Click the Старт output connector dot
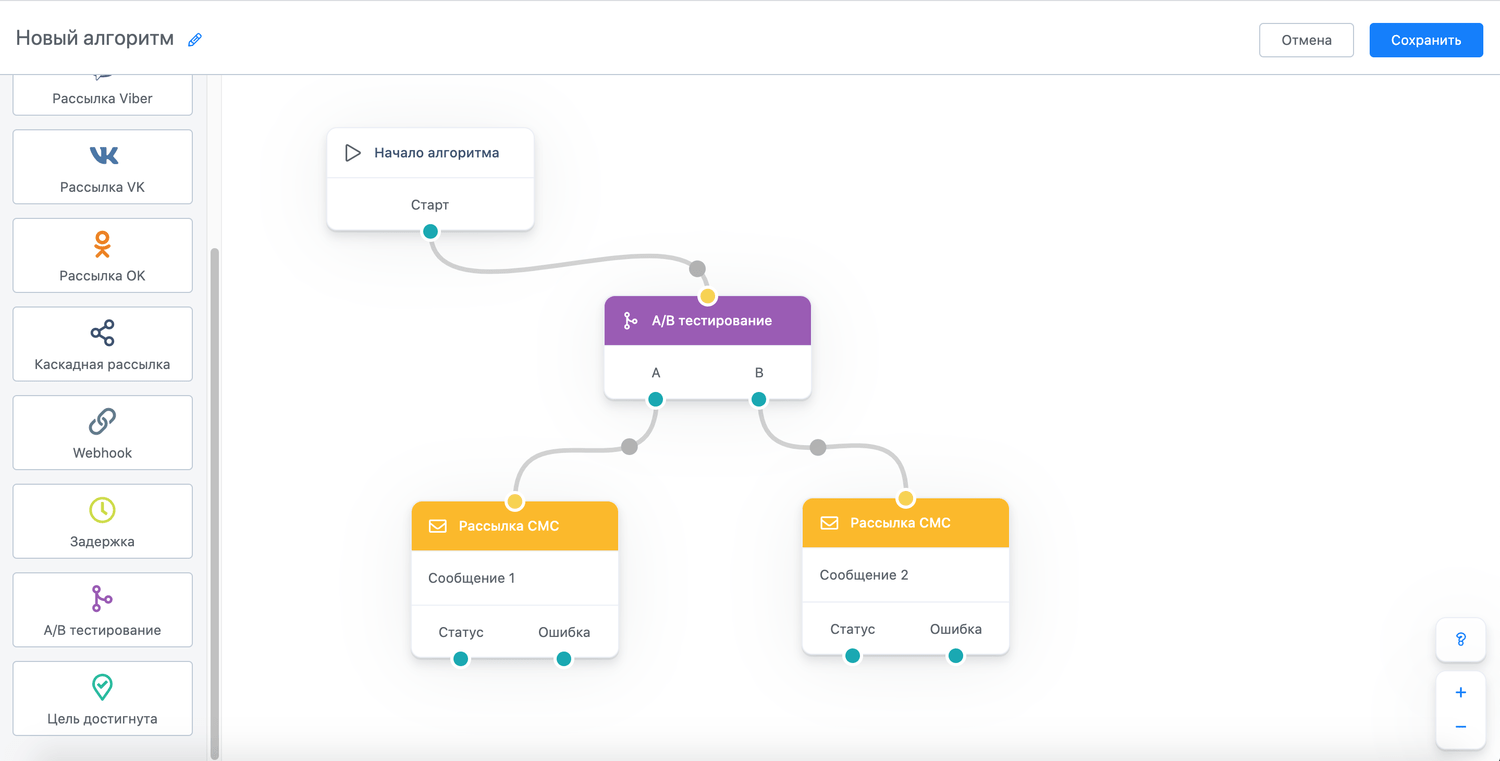This screenshot has height=761, width=1500. (430, 231)
